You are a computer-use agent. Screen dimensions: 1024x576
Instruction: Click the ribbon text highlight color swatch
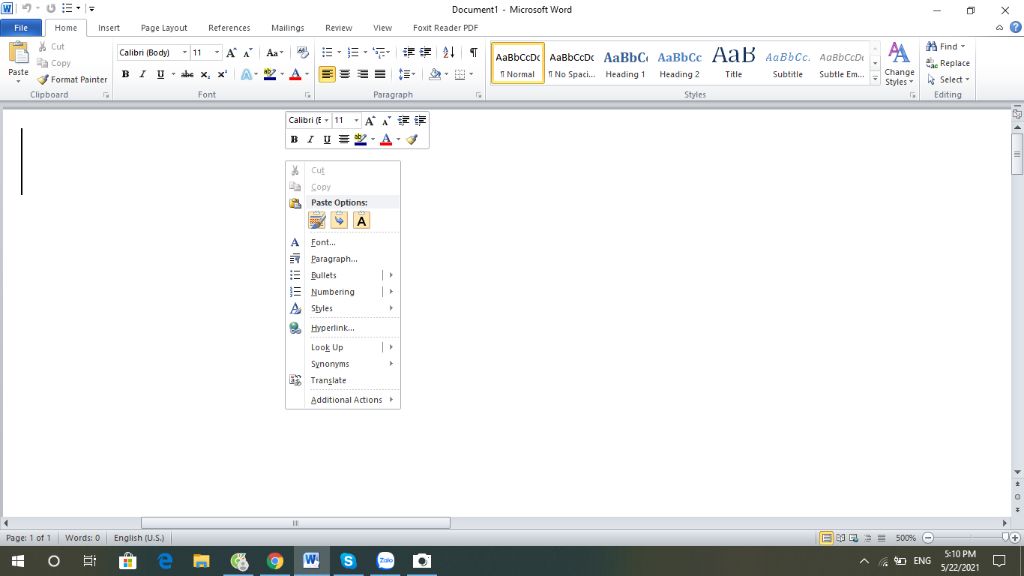point(270,74)
